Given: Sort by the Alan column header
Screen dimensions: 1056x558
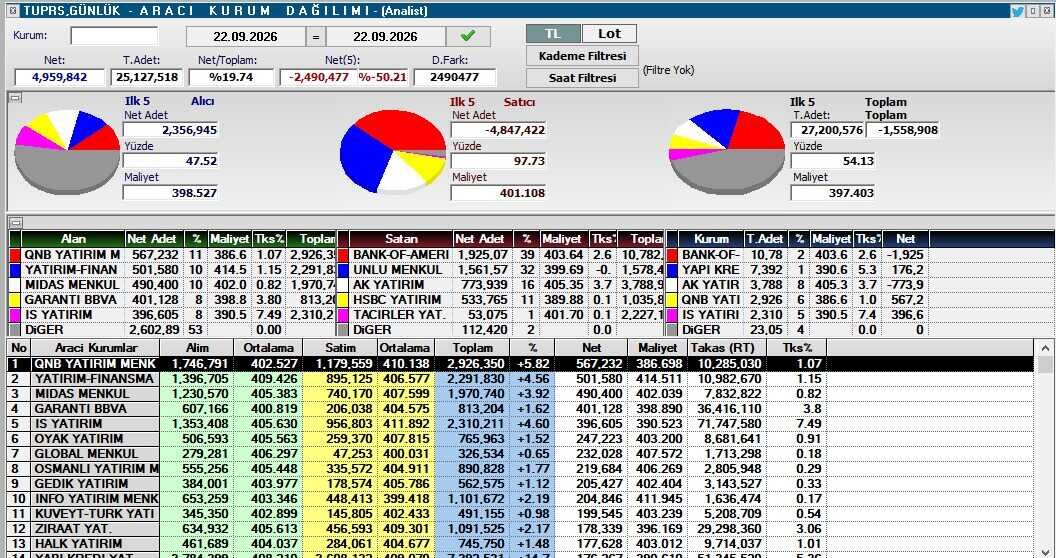Looking at the screenshot, I should coord(73,239).
